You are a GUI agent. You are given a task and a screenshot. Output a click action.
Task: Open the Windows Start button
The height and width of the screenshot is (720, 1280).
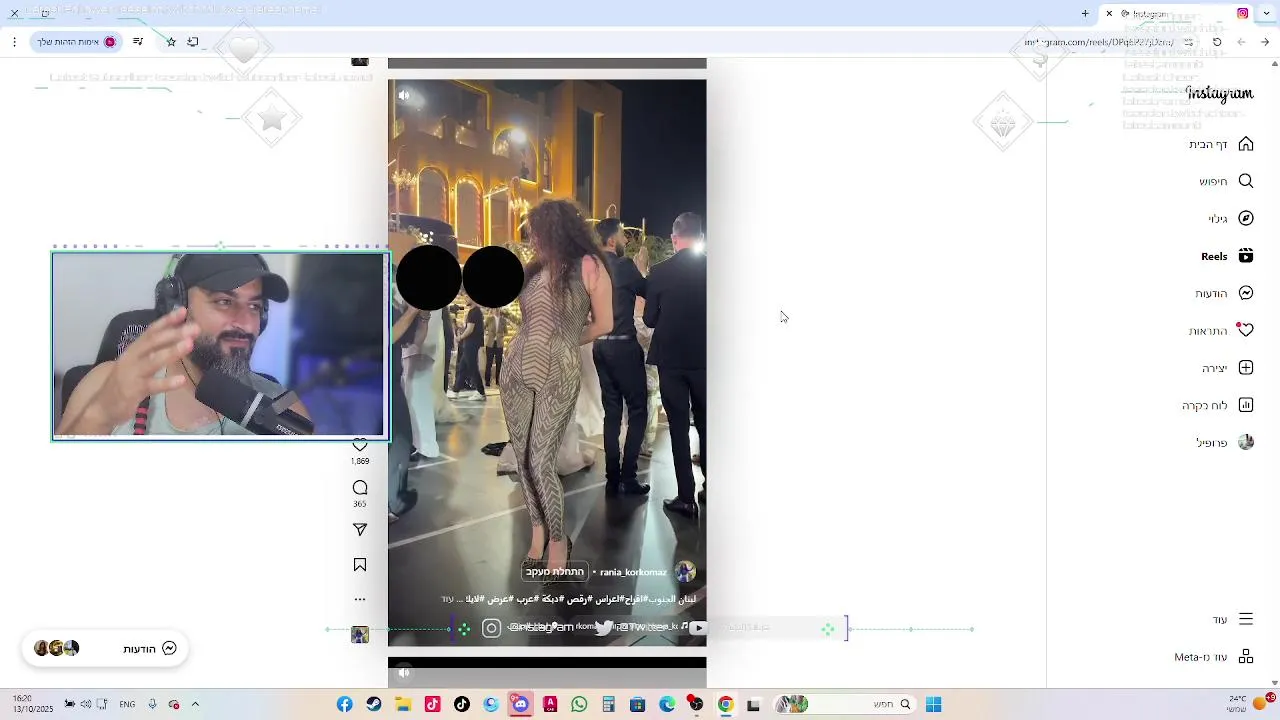coord(933,705)
